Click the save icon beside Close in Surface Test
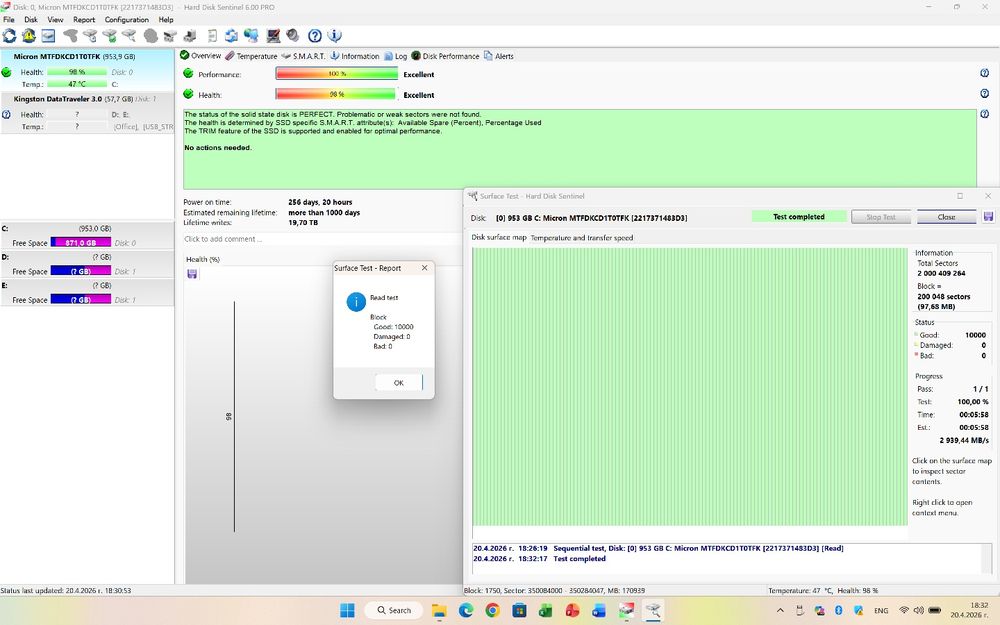Viewport: 1000px width, 625px height. (988, 217)
